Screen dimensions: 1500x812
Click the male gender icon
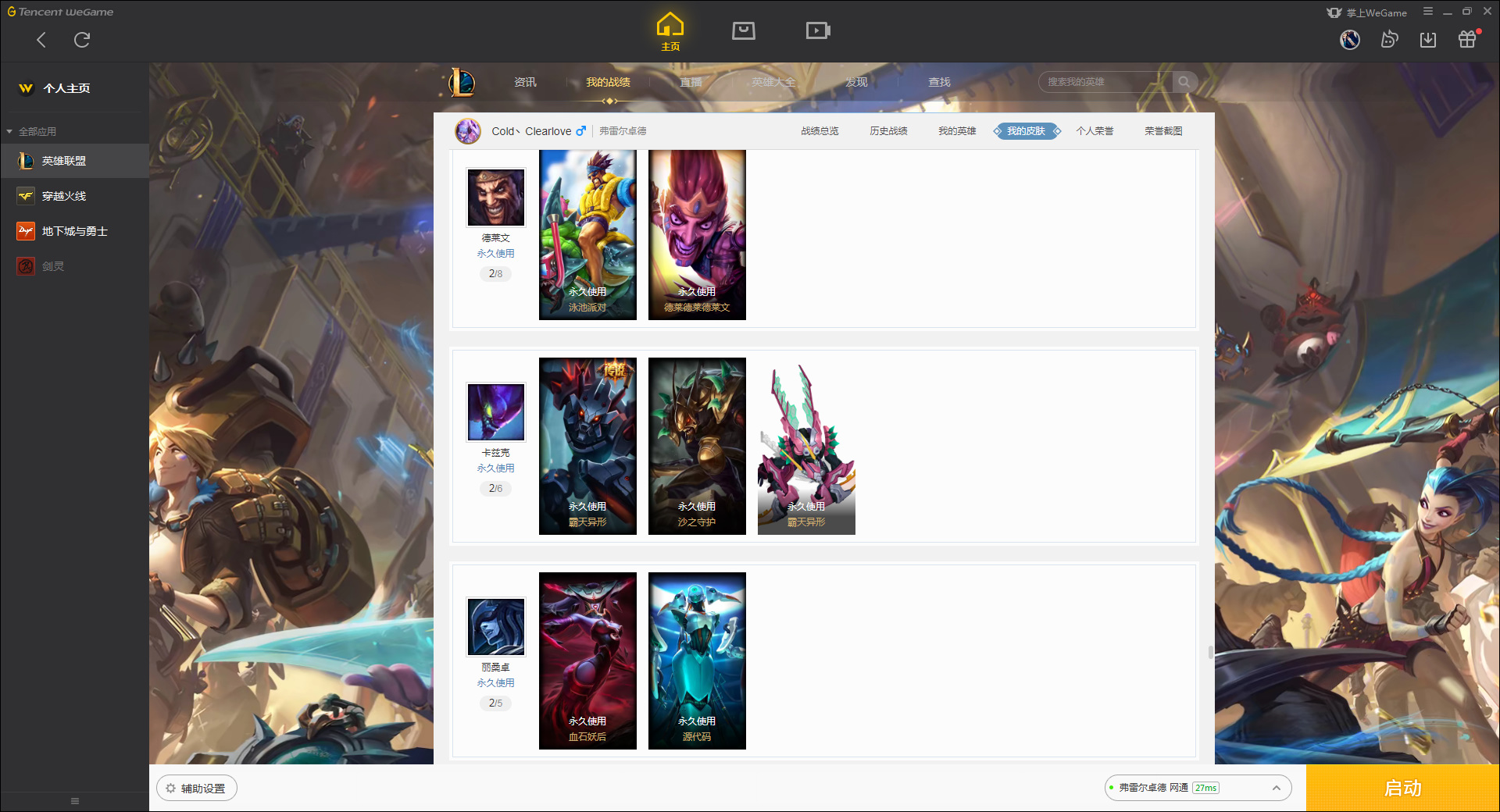[580, 131]
